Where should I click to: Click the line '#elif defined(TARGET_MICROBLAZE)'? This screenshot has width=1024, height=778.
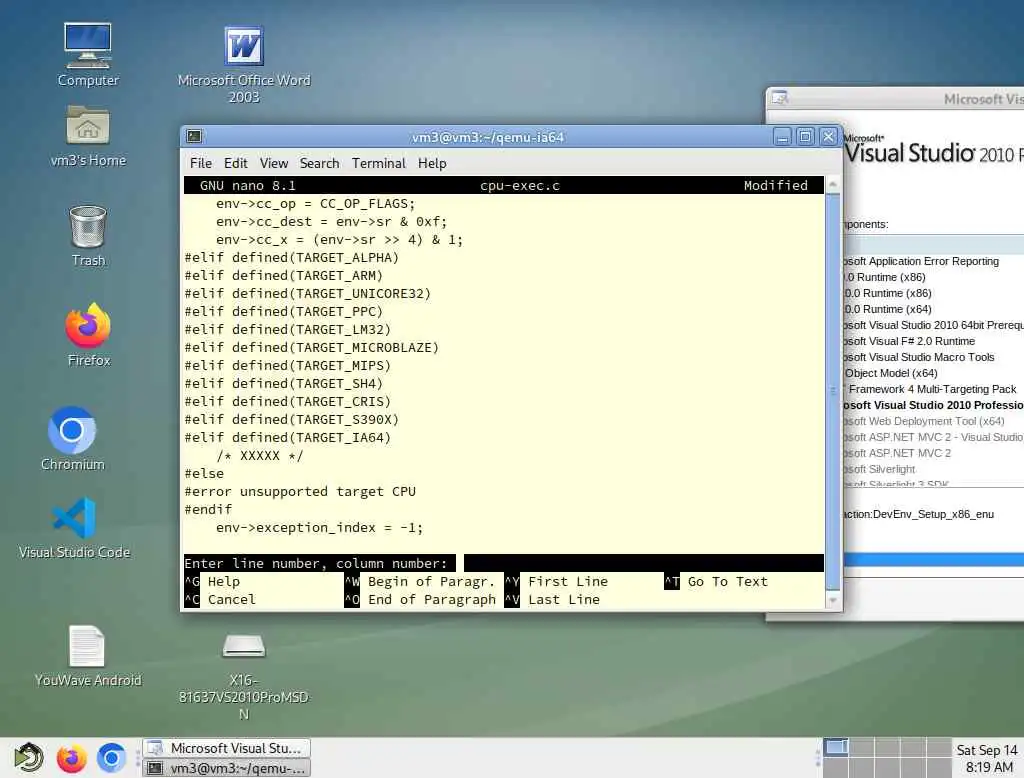click(312, 348)
